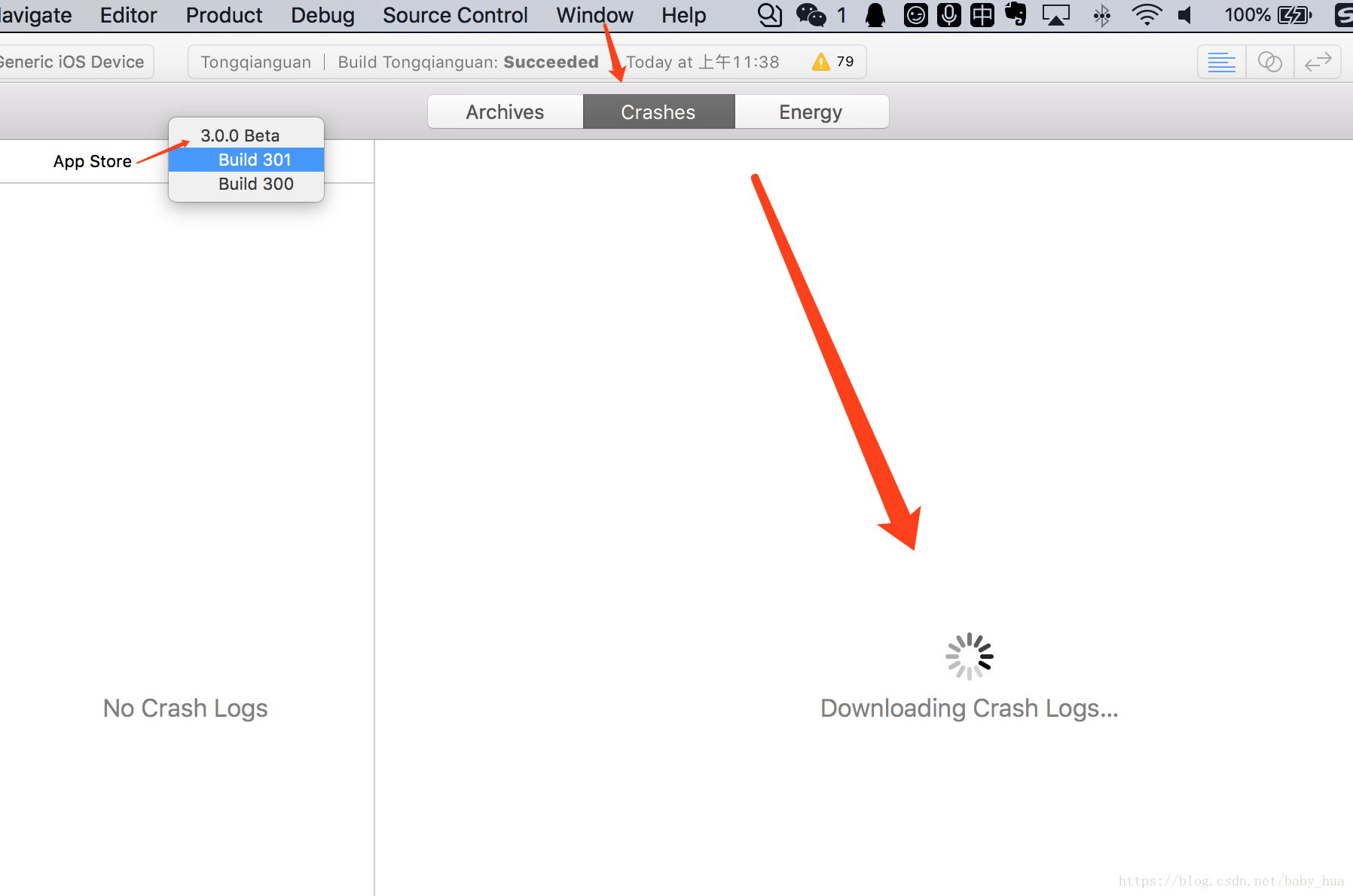Click the battery status icon
This screenshot has width=1353, height=896.
pos(1295,15)
